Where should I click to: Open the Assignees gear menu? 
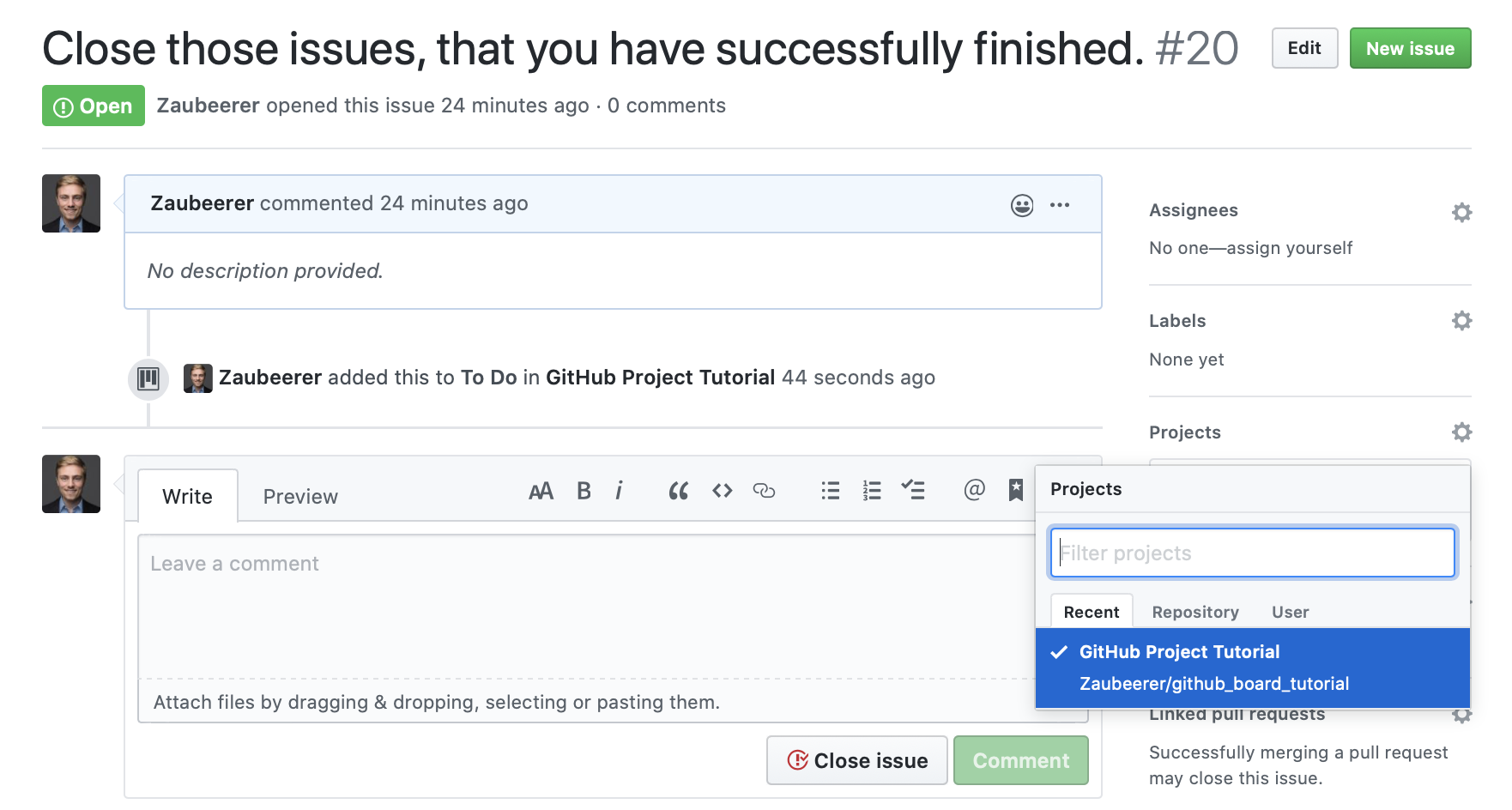1461,212
